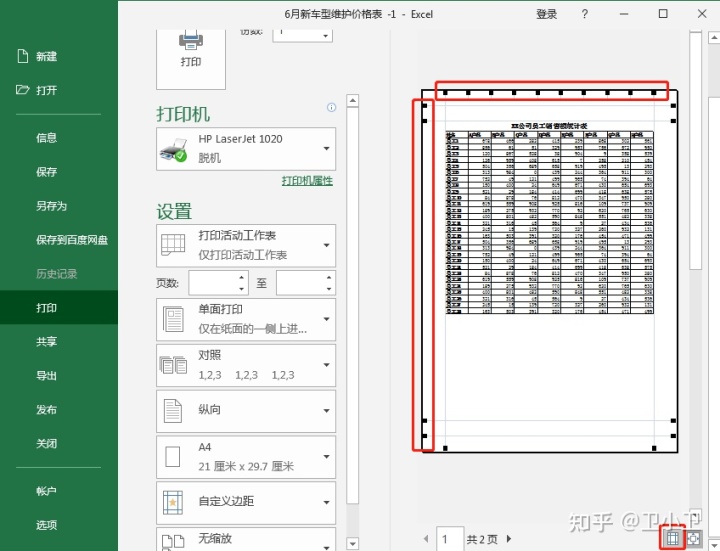This screenshot has width=720, height=551.
Task: Click the settings panel scroll up arrow
Action: tap(352, 101)
